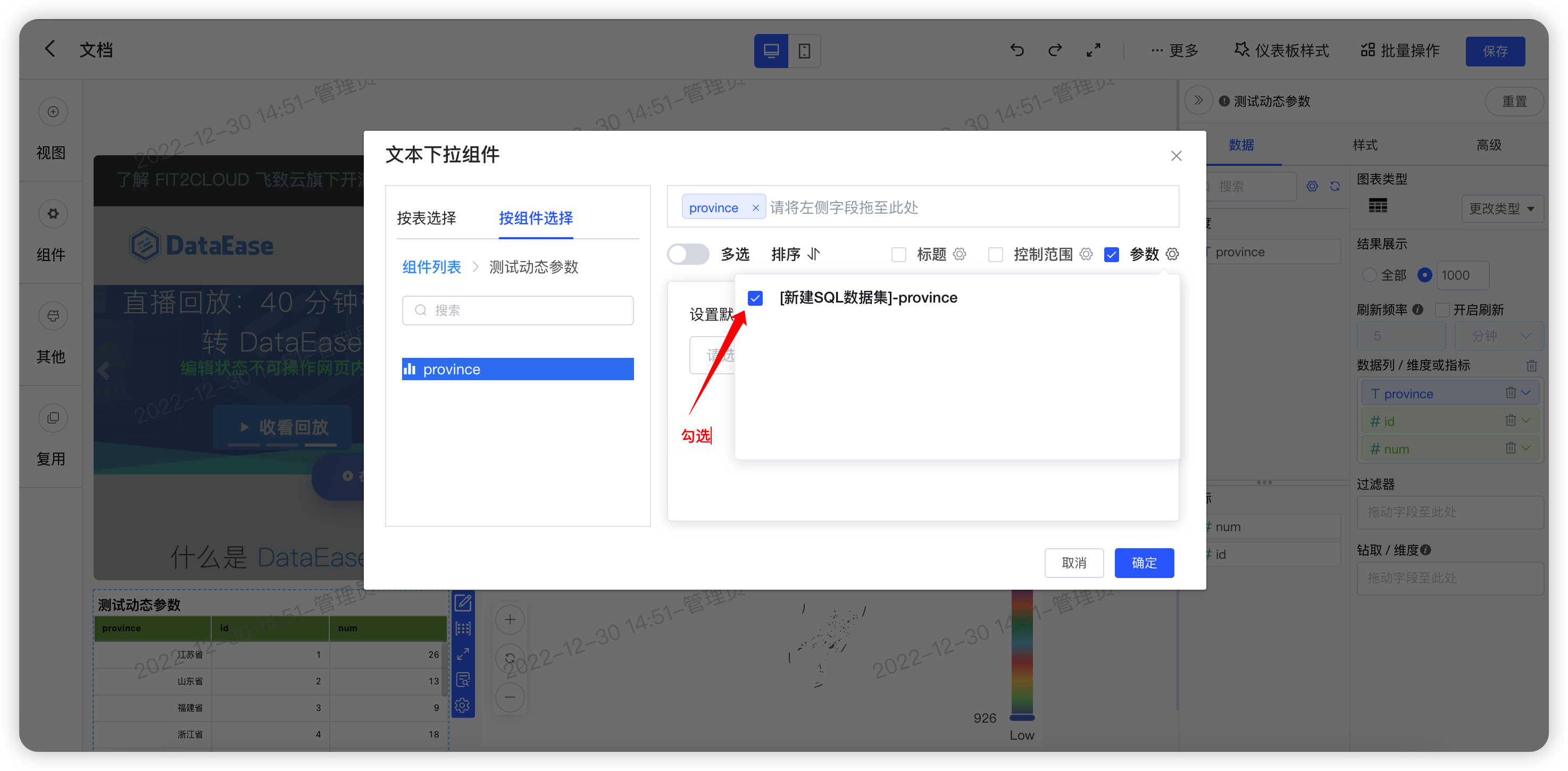This screenshot has width=1568, height=771.
Task: Zoom in on the map with the plus icon
Action: pyautogui.click(x=510, y=619)
